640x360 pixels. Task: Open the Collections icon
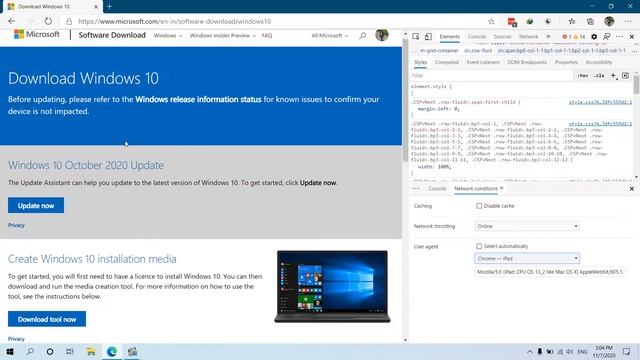pos(590,21)
